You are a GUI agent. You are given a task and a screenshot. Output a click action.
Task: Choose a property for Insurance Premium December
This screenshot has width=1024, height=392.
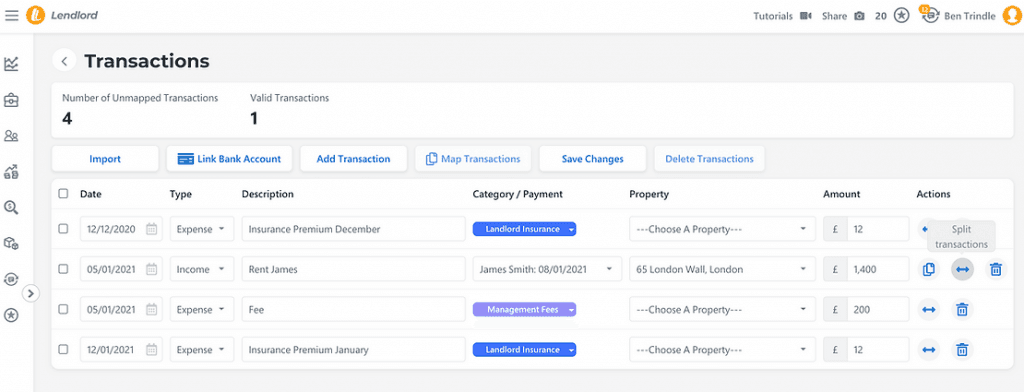pyautogui.click(x=722, y=229)
